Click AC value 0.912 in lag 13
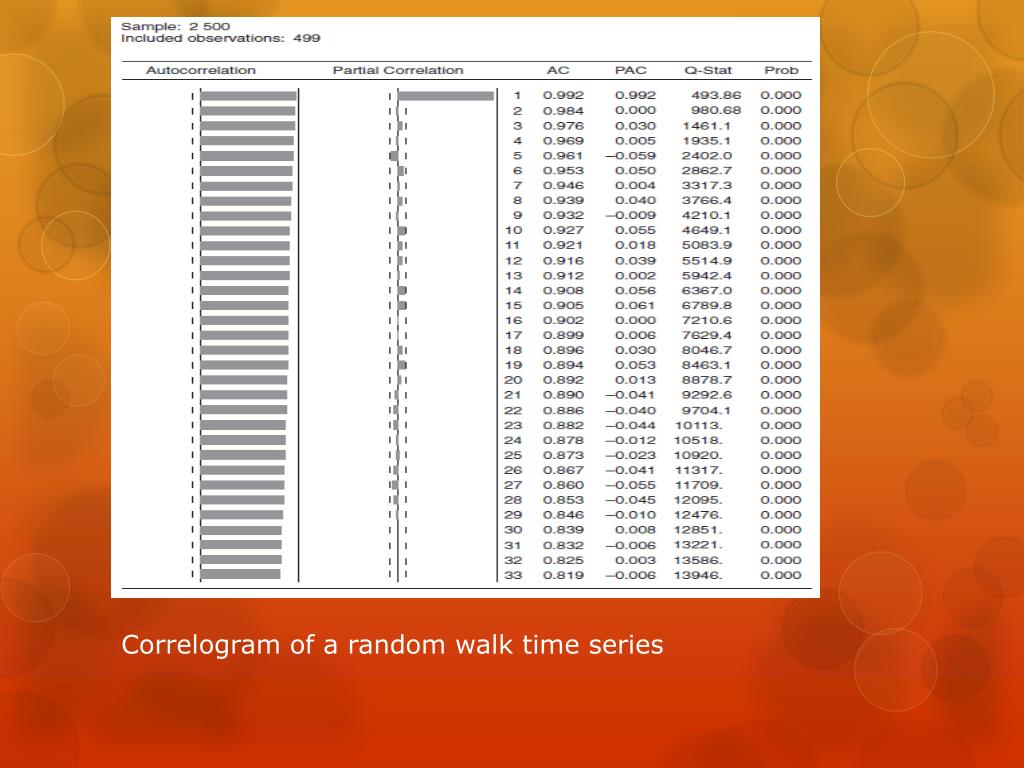The width and height of the screenshot is (1024, 768). coord(563,276)
